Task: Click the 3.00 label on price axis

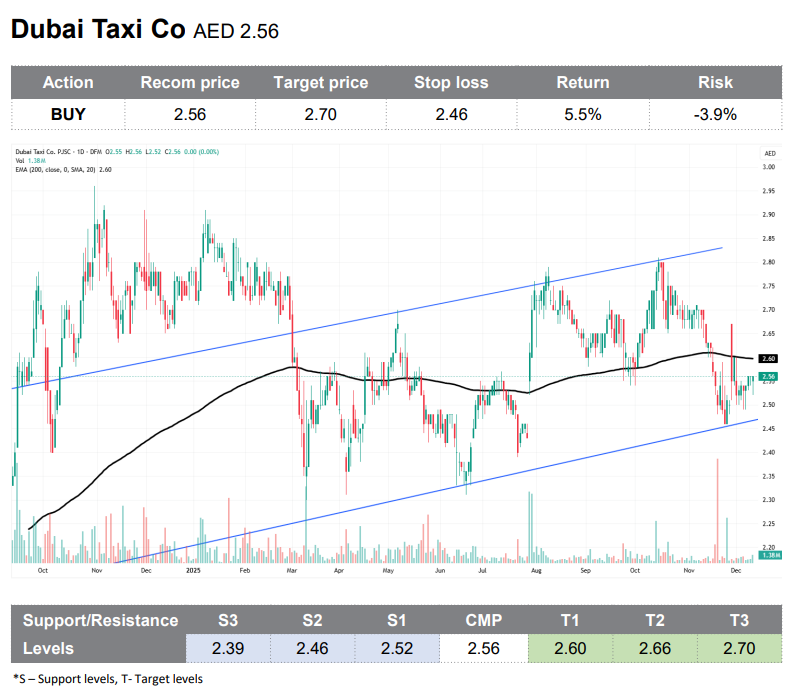Action: (769, 168)
